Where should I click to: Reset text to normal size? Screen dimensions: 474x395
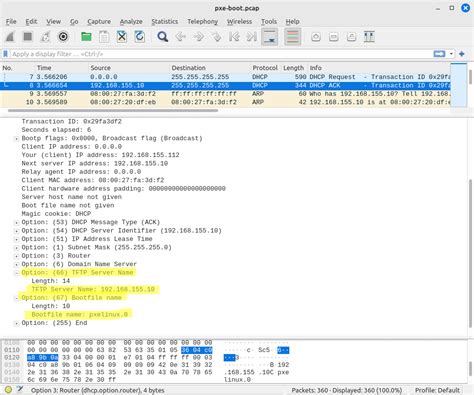click(x=351, y=37)
